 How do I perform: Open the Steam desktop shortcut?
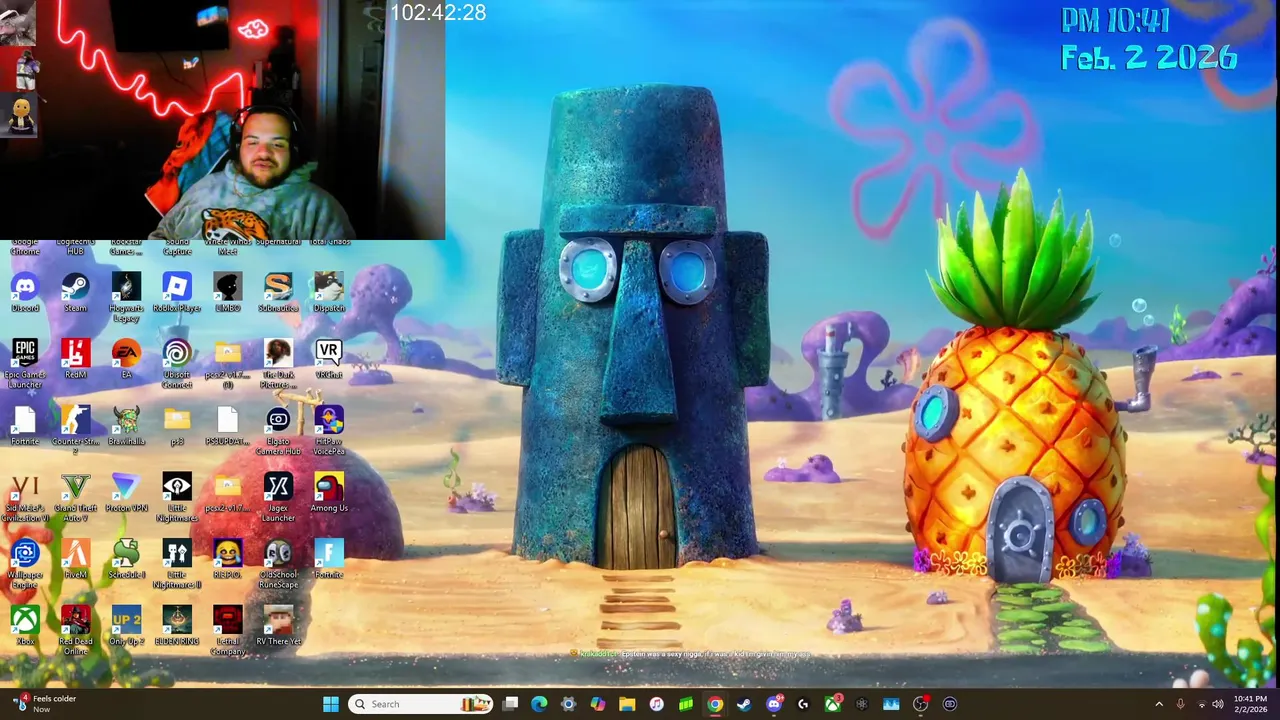75,293
